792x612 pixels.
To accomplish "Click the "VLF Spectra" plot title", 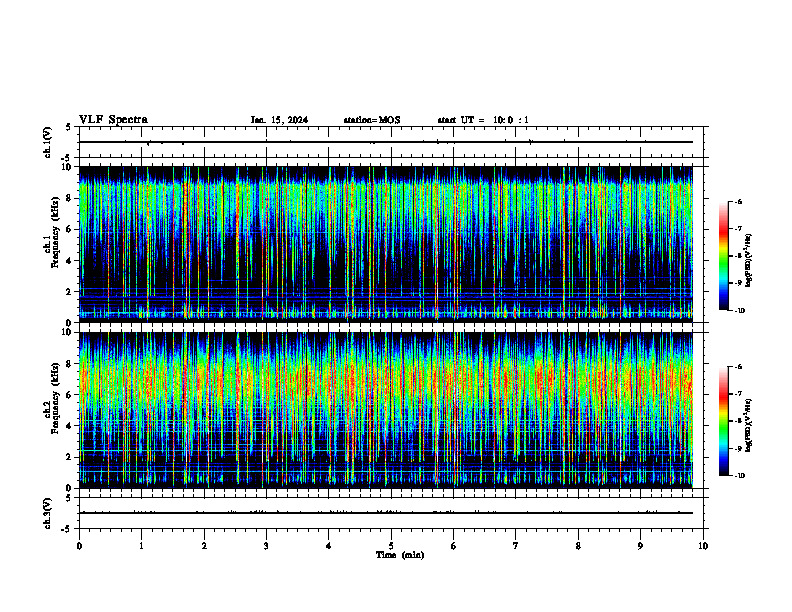I will pyautogui.click(x=113, y=120).
